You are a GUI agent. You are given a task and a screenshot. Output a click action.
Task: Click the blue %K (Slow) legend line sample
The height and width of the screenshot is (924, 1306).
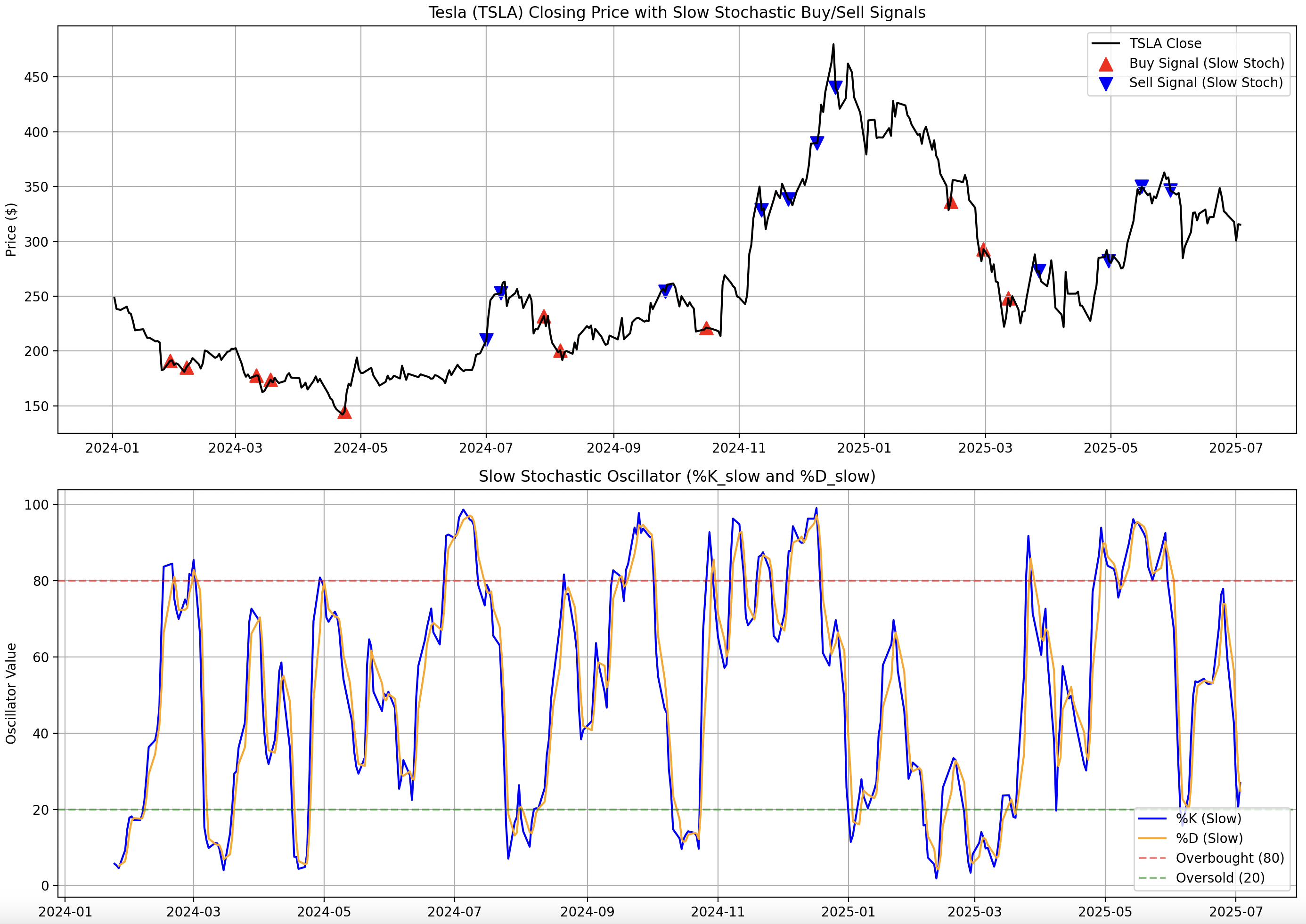[x=1152, y=819]
